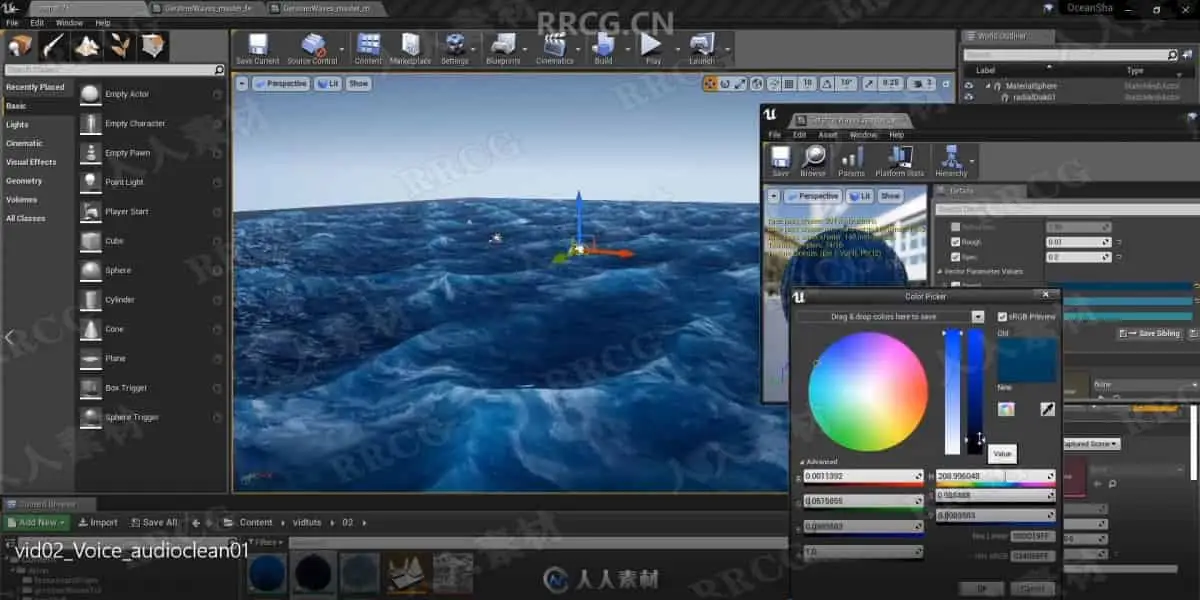
Task: Toggle the Spec parameter checkbox
Action: (955, 257)
